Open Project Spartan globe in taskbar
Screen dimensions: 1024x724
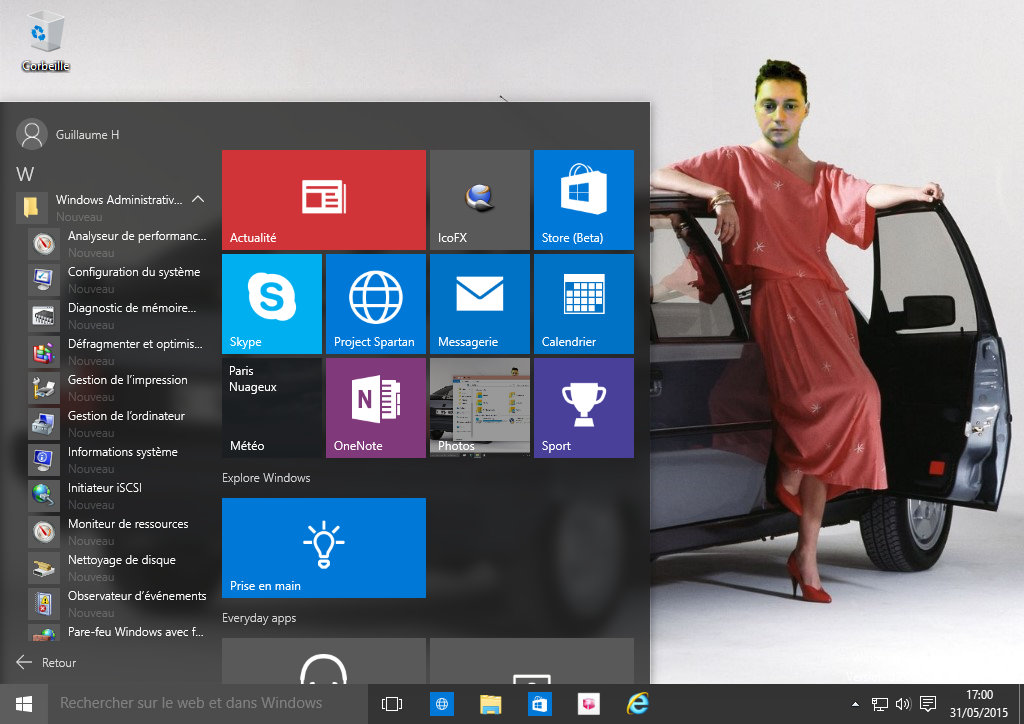tap(442, 704)
